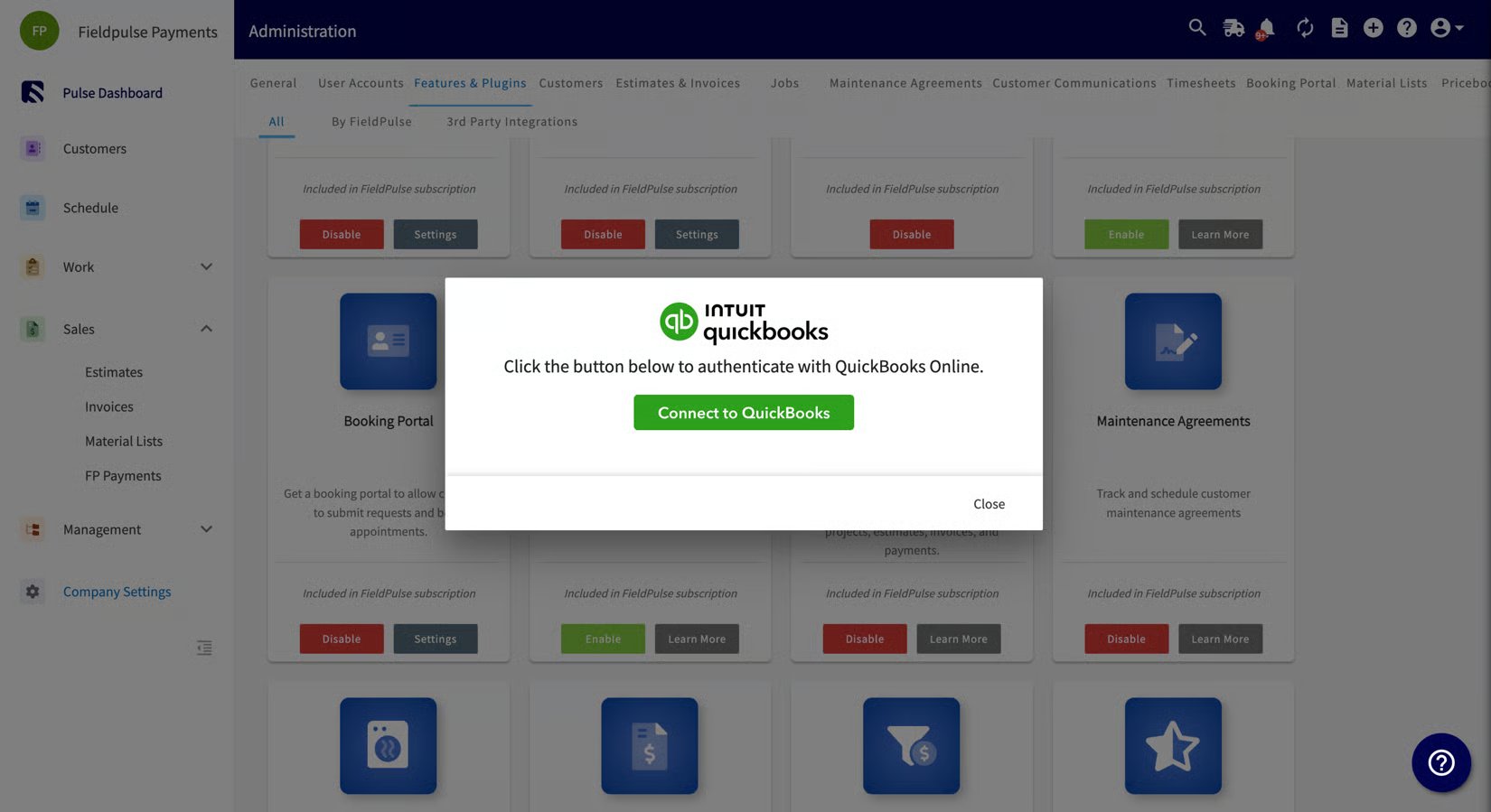1491x812 pixels.
Task: Switch to the General tab
Action: [x=273, y=83]
